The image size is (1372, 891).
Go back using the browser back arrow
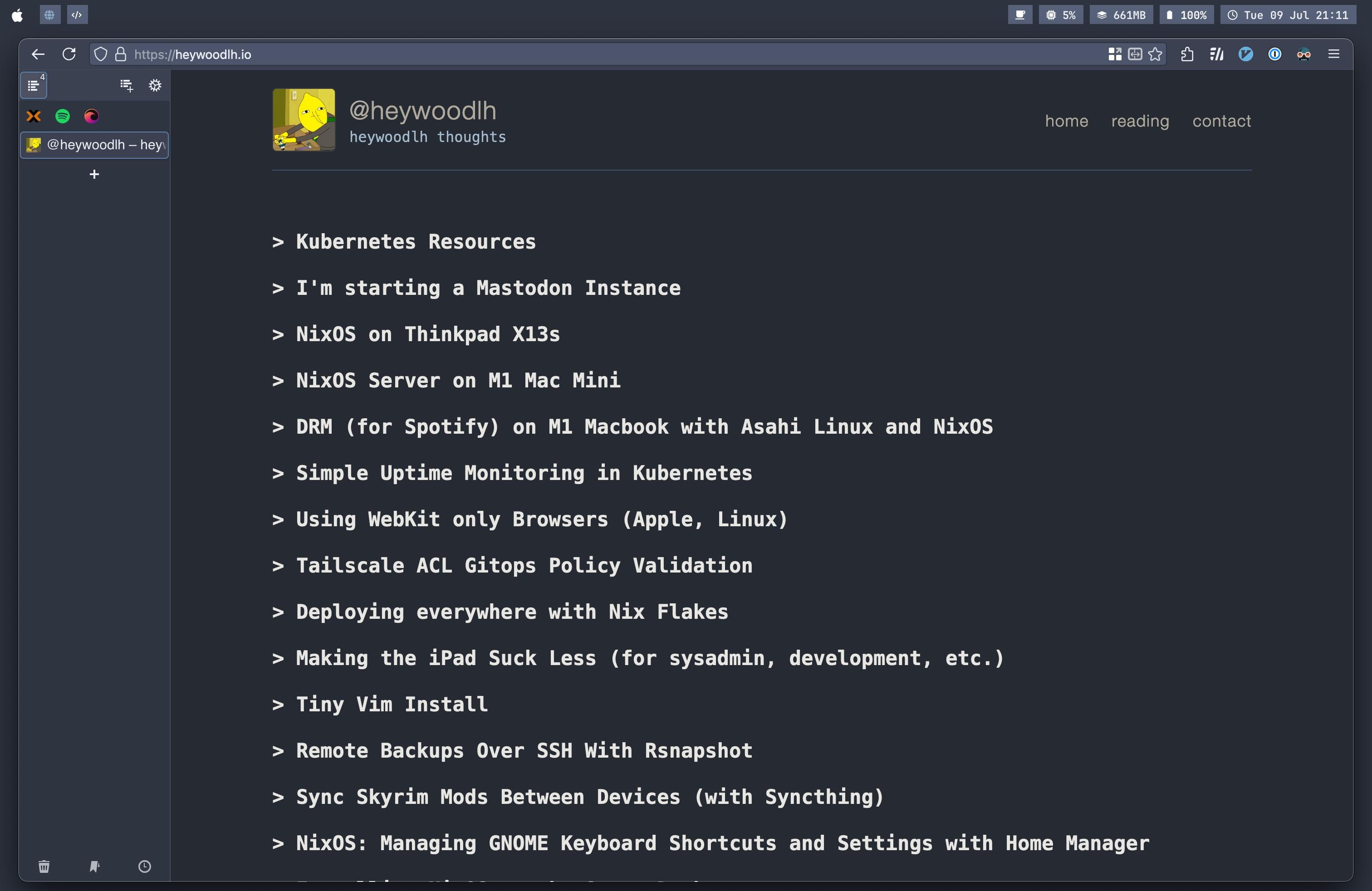coord(38,54)
